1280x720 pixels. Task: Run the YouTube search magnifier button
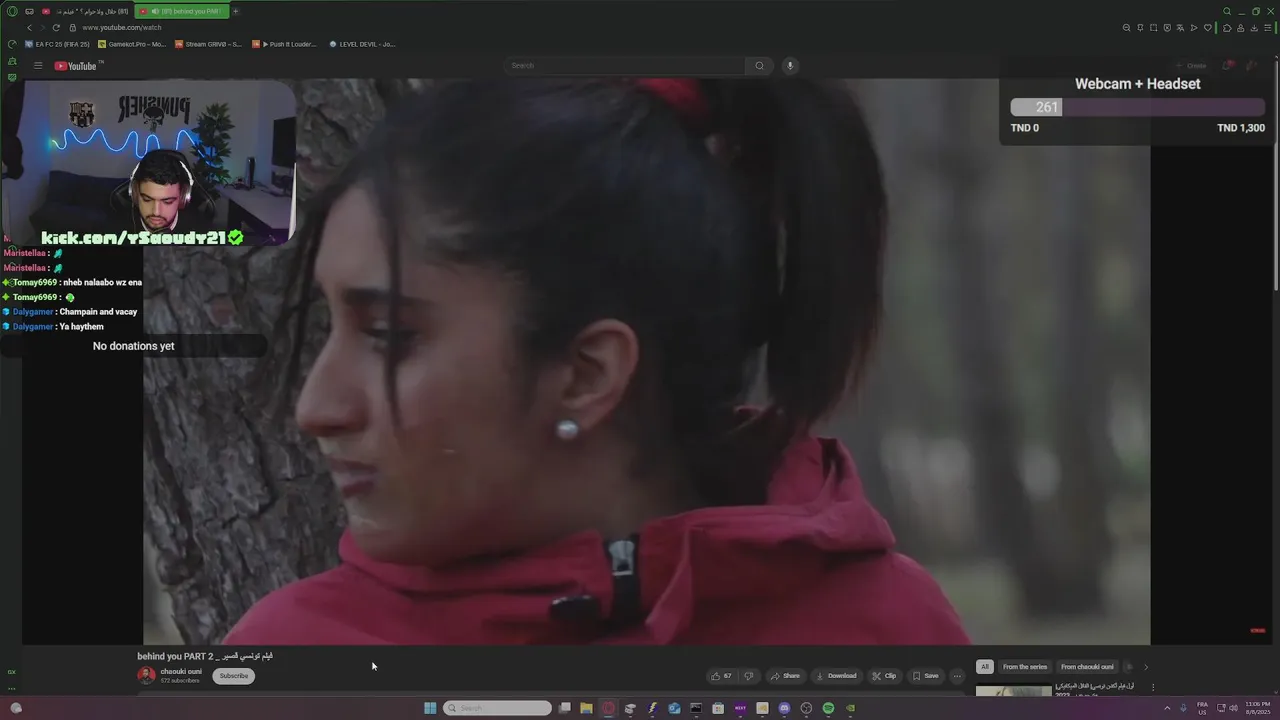point(759,66)
